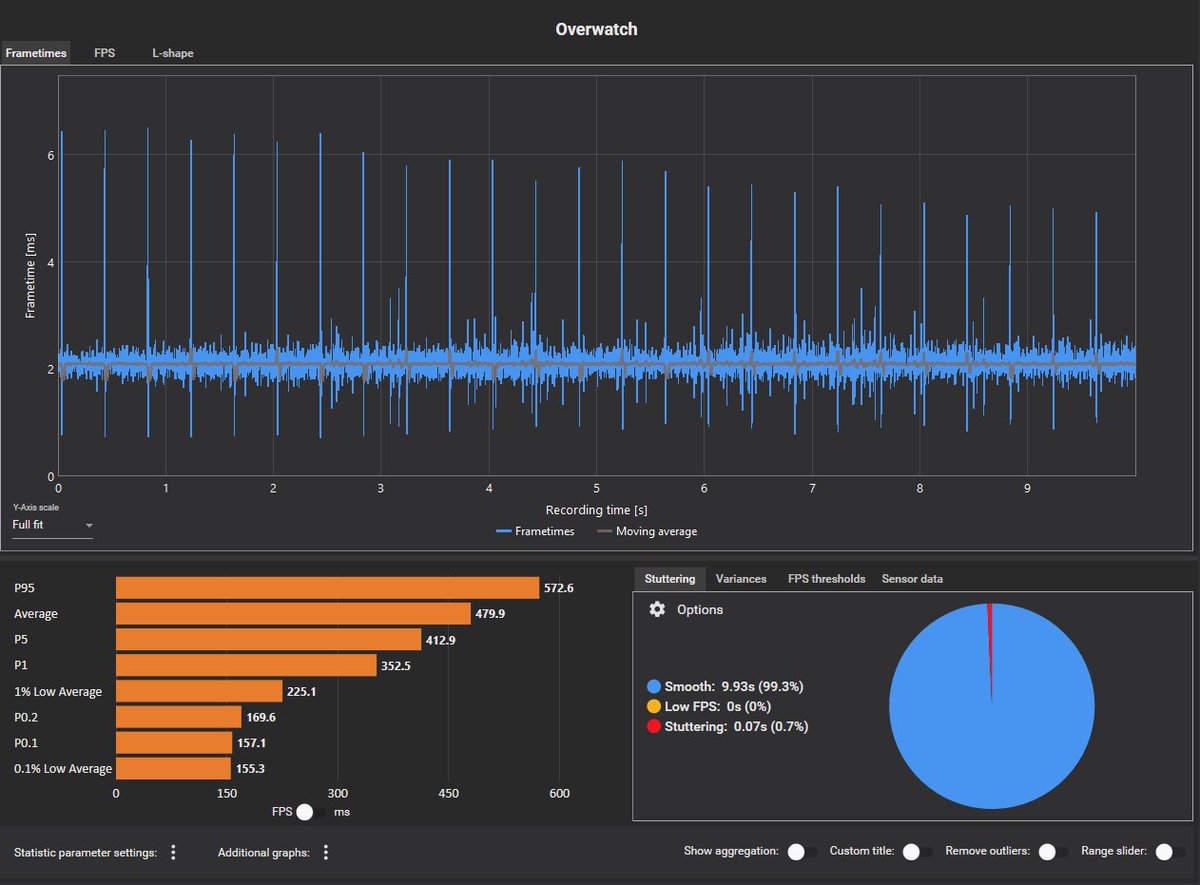
Task: Toggle the Custom title switch
Action: [x=916, y=852]
